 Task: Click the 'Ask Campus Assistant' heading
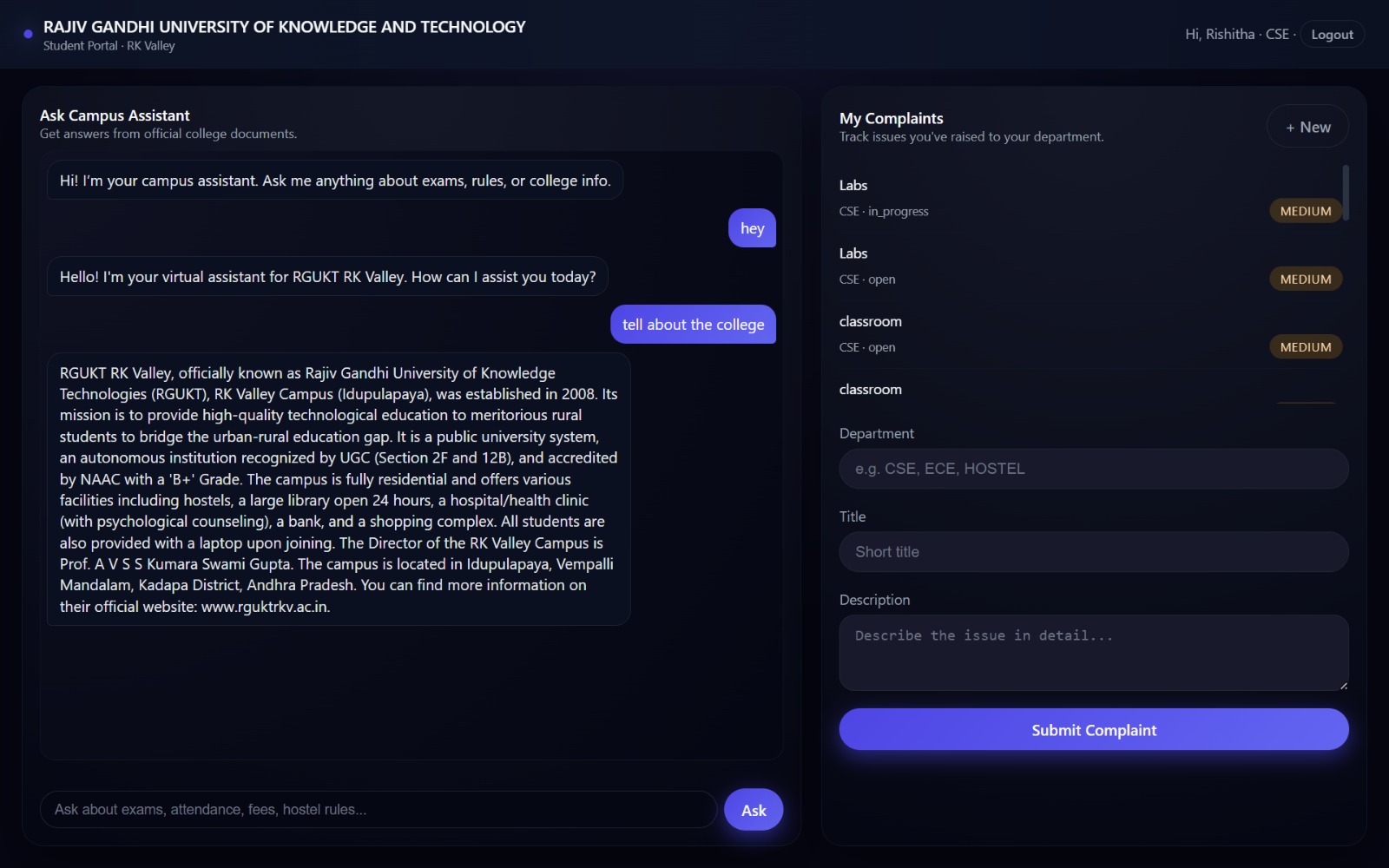(115, 115)
